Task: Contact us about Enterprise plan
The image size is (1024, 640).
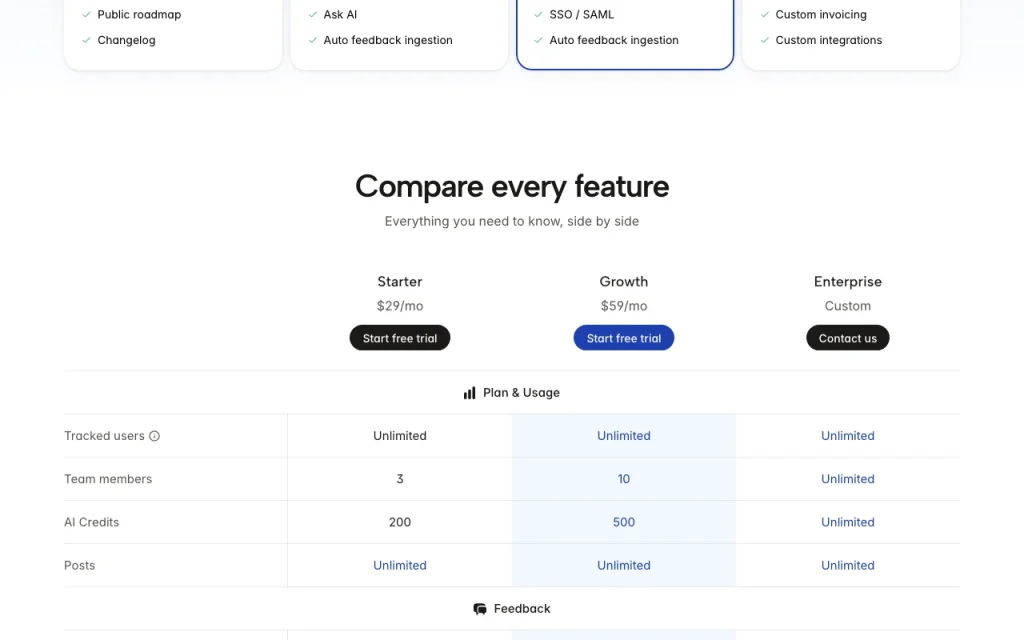Action: 848,338
